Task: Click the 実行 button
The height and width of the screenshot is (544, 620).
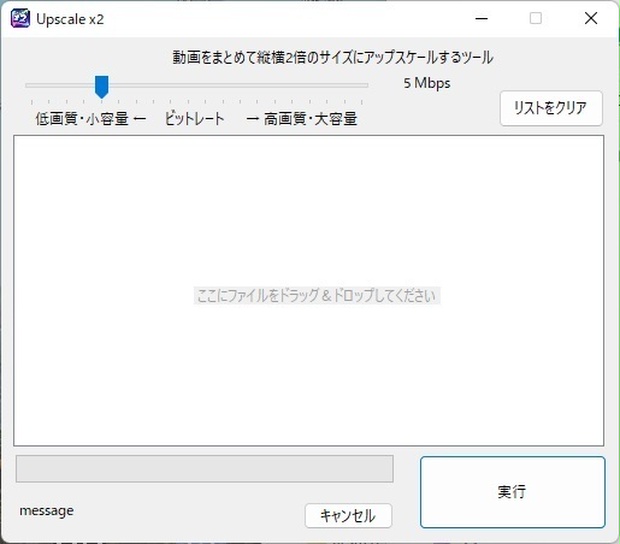Action: (x=512, y=492)
